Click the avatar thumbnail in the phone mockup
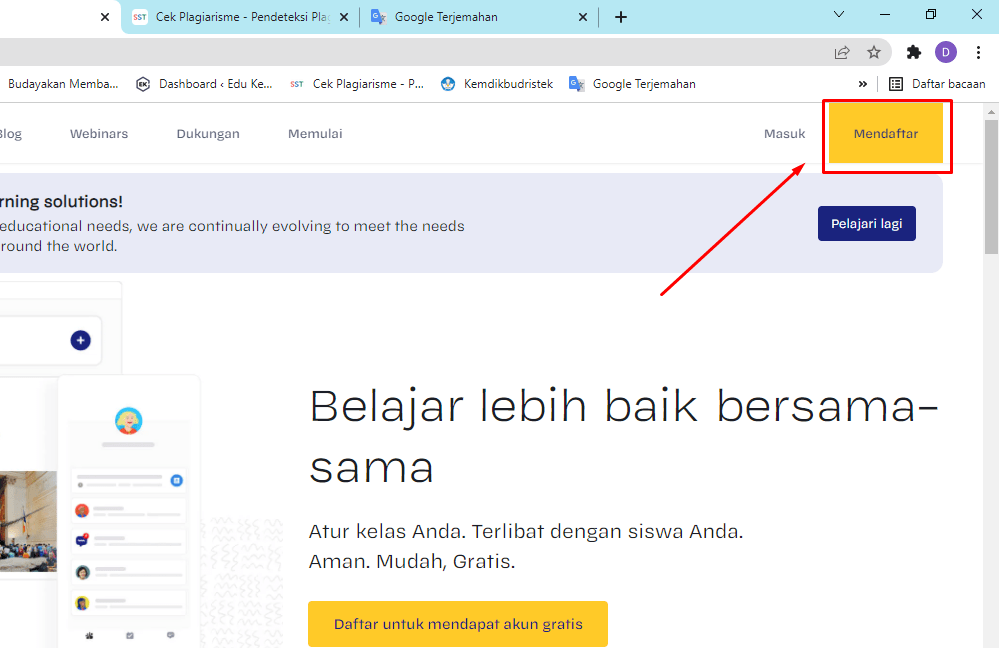Image resolution: width=999 pixels, height=648 pixels. click(128, 421)
